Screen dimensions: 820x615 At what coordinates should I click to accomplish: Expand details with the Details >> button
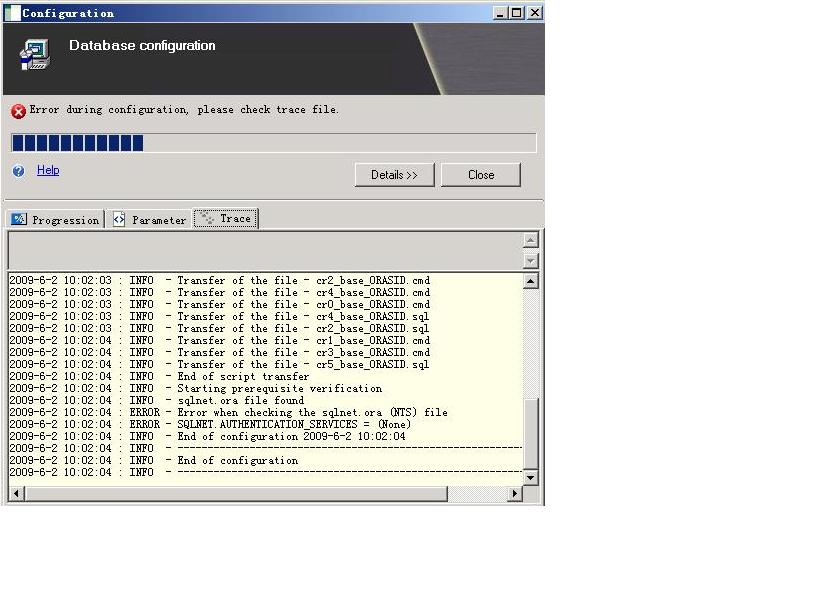(394, 175)
